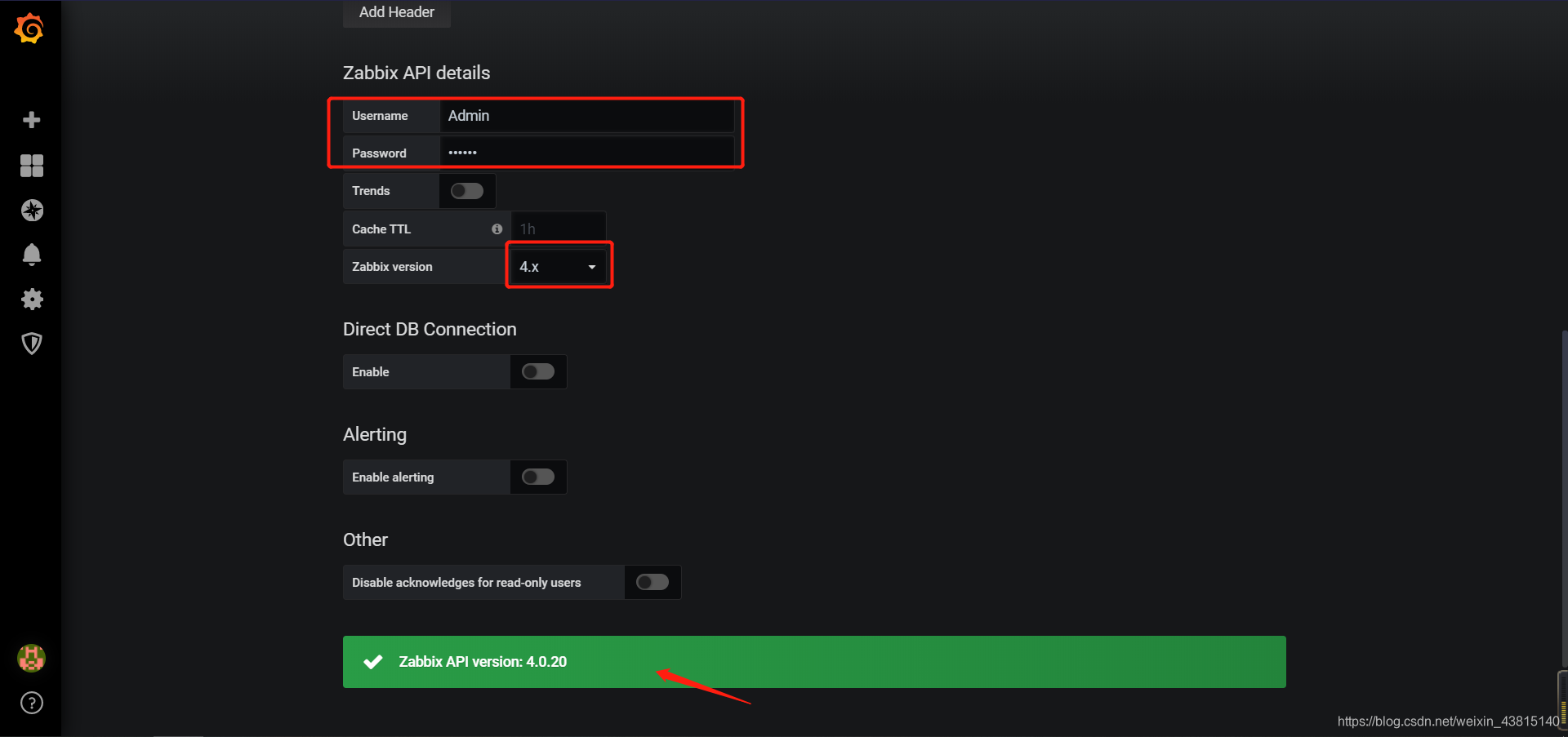Image resolution: width=1568 pixels, height=737 pixels.
Task: Show the Cache TTL info tooltip icon
Action: tap(497, 229)
